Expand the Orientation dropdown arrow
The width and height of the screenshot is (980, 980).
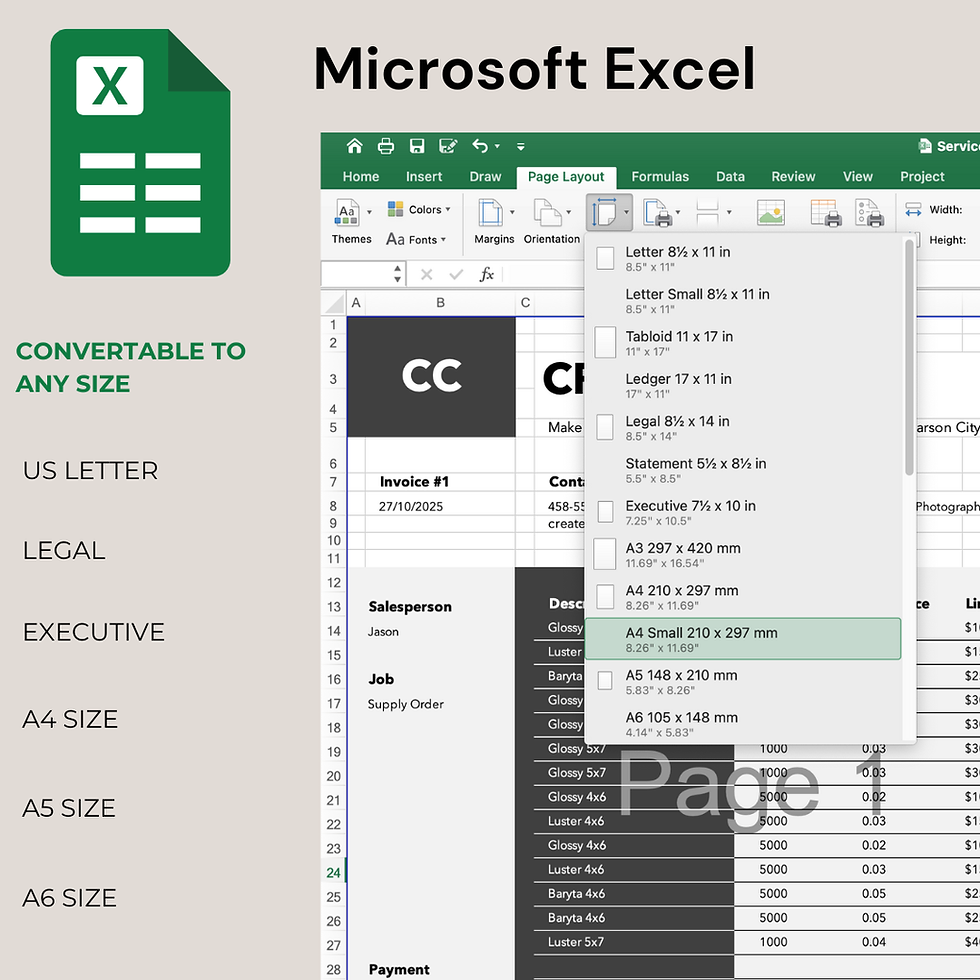tap(569, 212)
